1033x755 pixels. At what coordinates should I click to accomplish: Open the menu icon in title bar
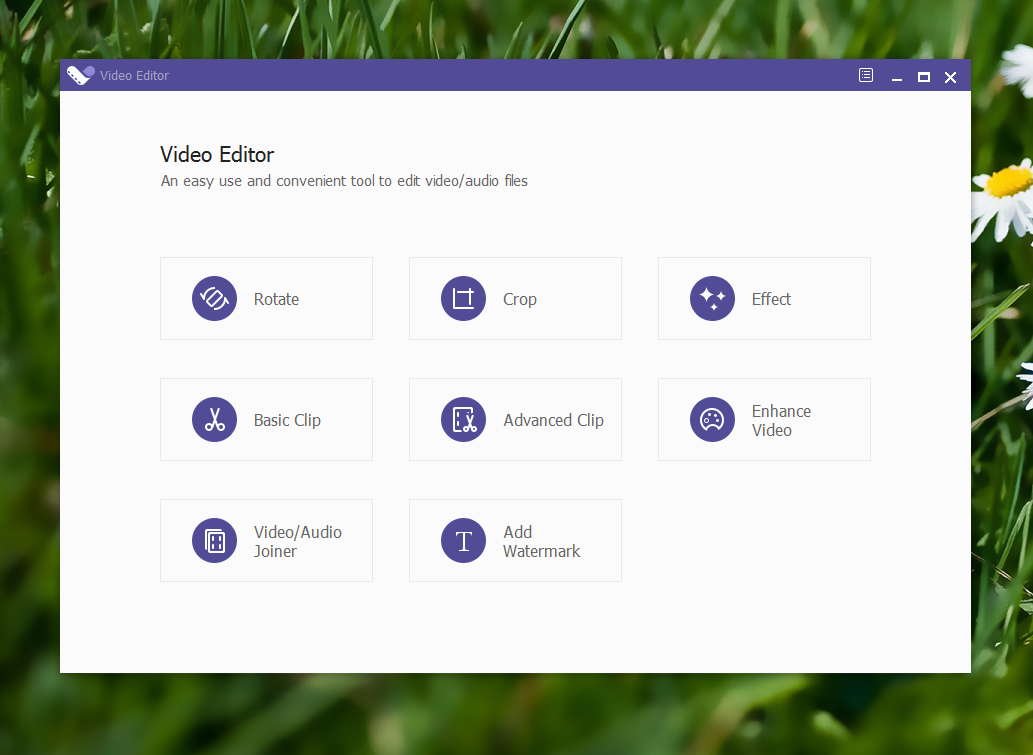pyautogui.click(x=866, y=76)
